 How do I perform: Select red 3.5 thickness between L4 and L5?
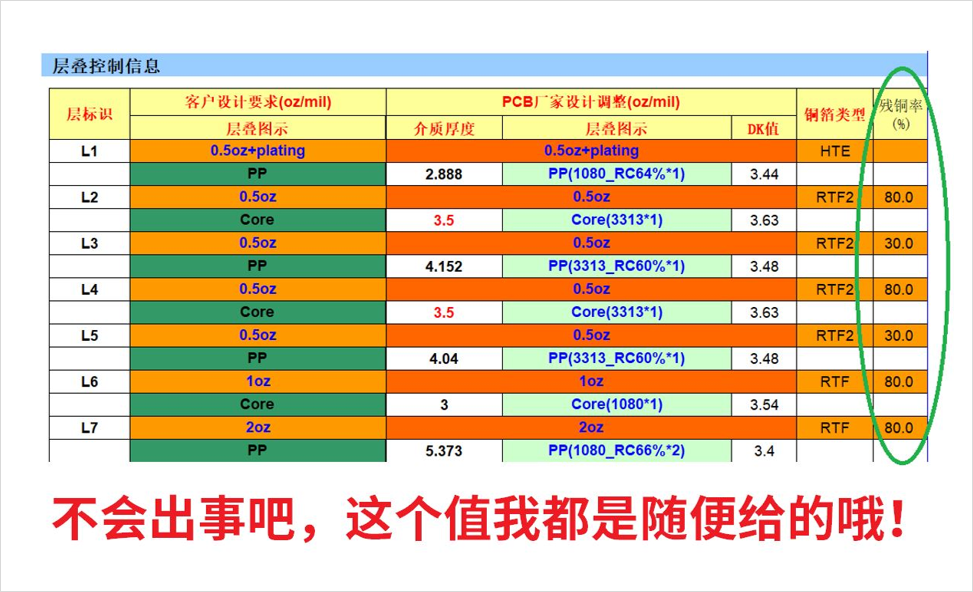tap(444, 312)
